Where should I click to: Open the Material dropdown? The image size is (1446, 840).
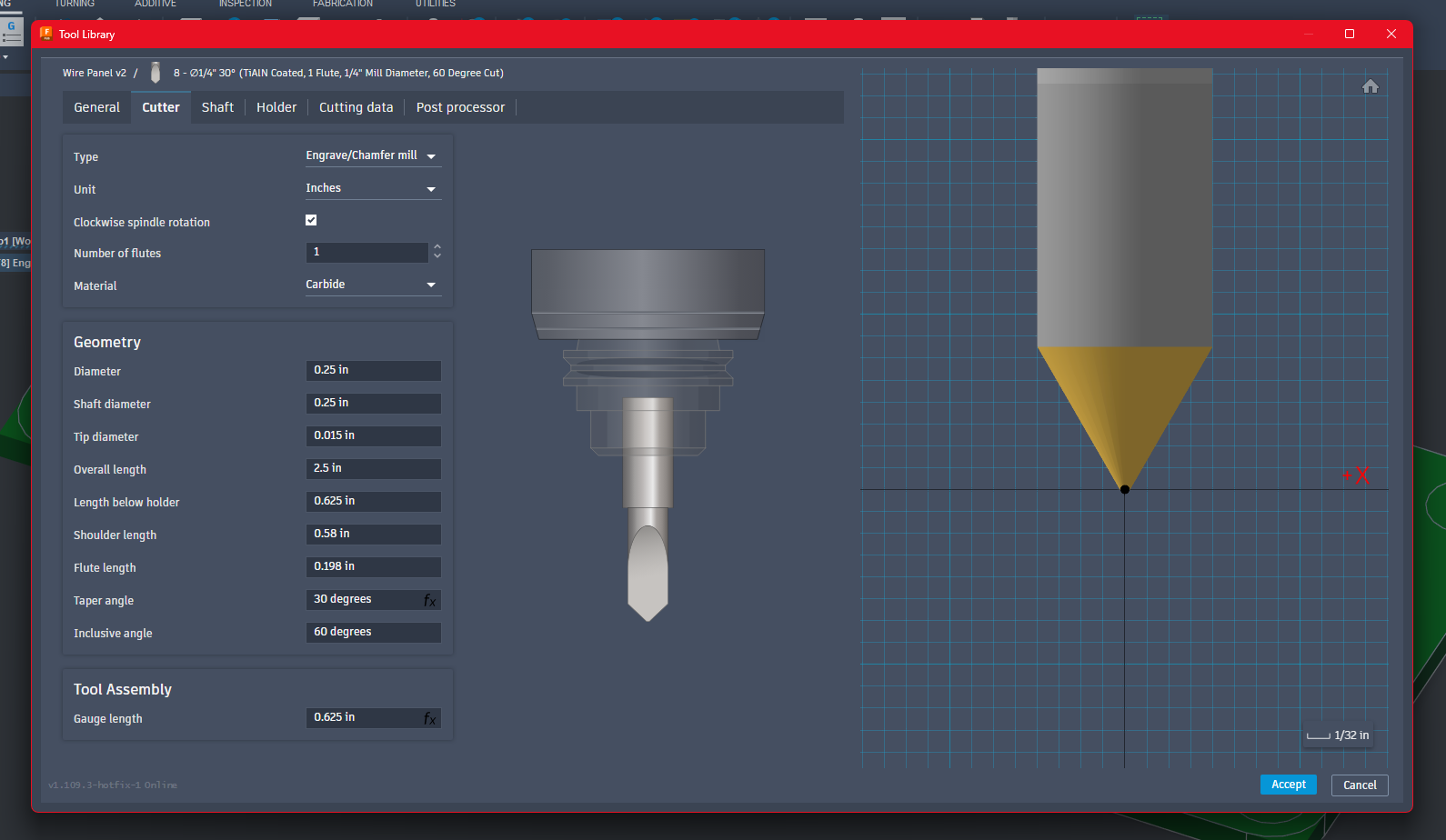tap(373, 285)
